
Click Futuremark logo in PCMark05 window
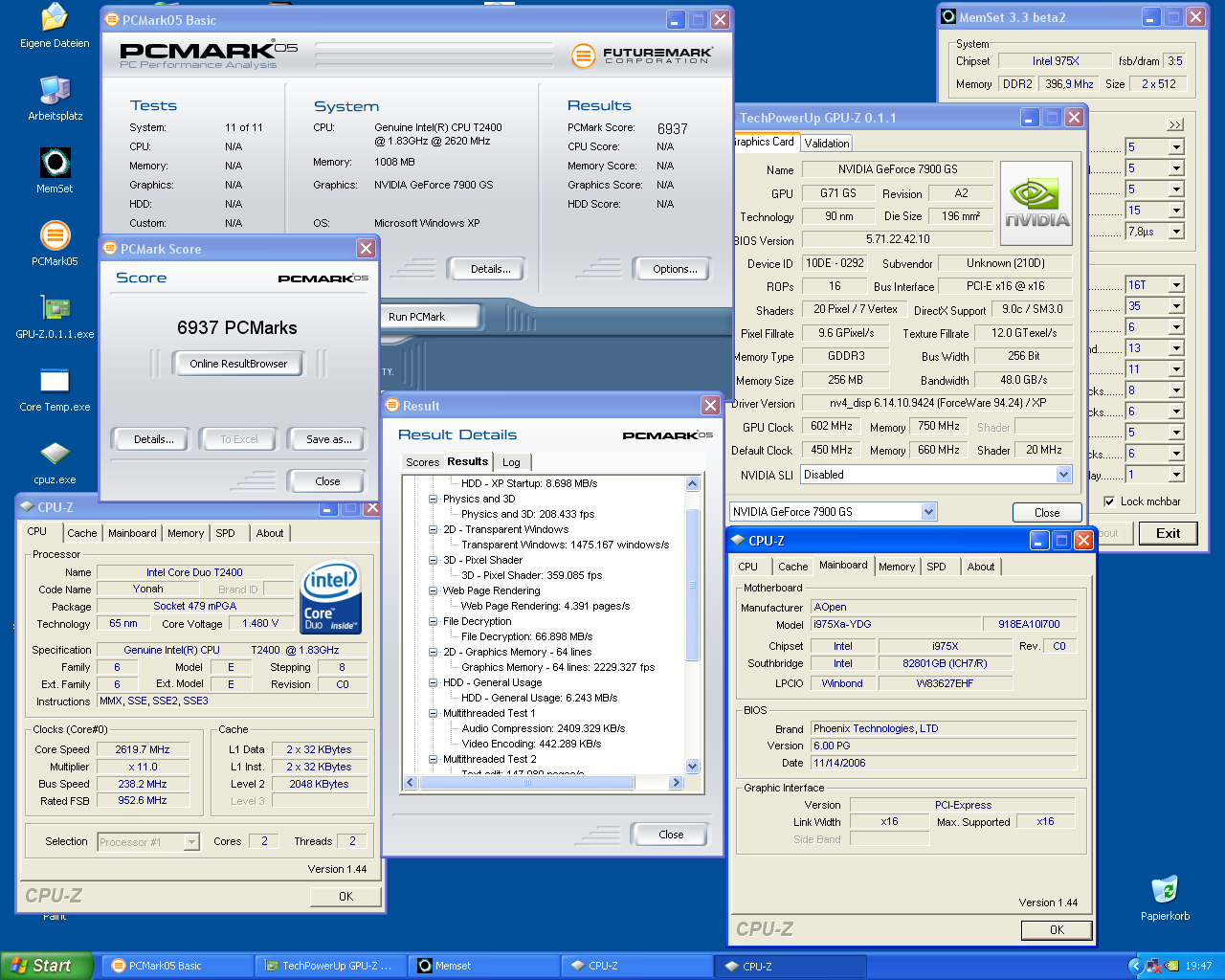click(x=641, y=56)
